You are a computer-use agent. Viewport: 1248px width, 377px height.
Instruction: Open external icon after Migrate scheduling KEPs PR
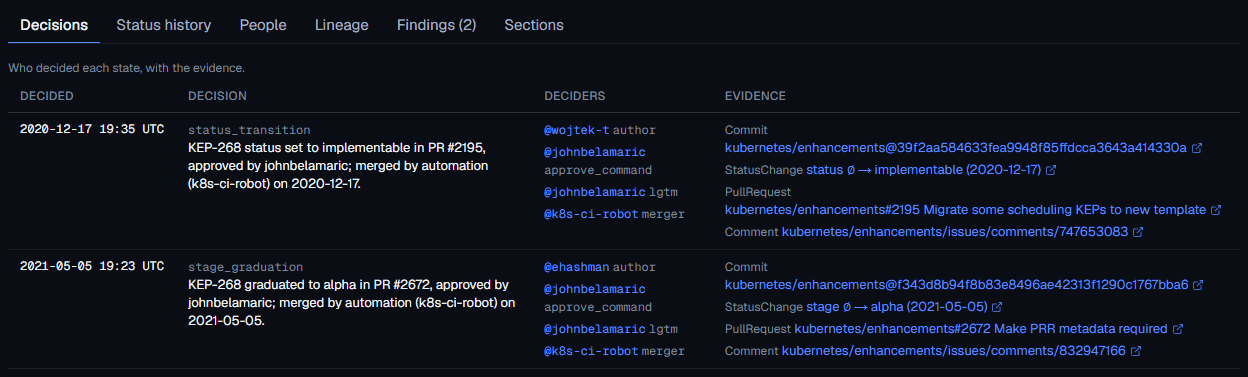click(x=1216, y=210)
